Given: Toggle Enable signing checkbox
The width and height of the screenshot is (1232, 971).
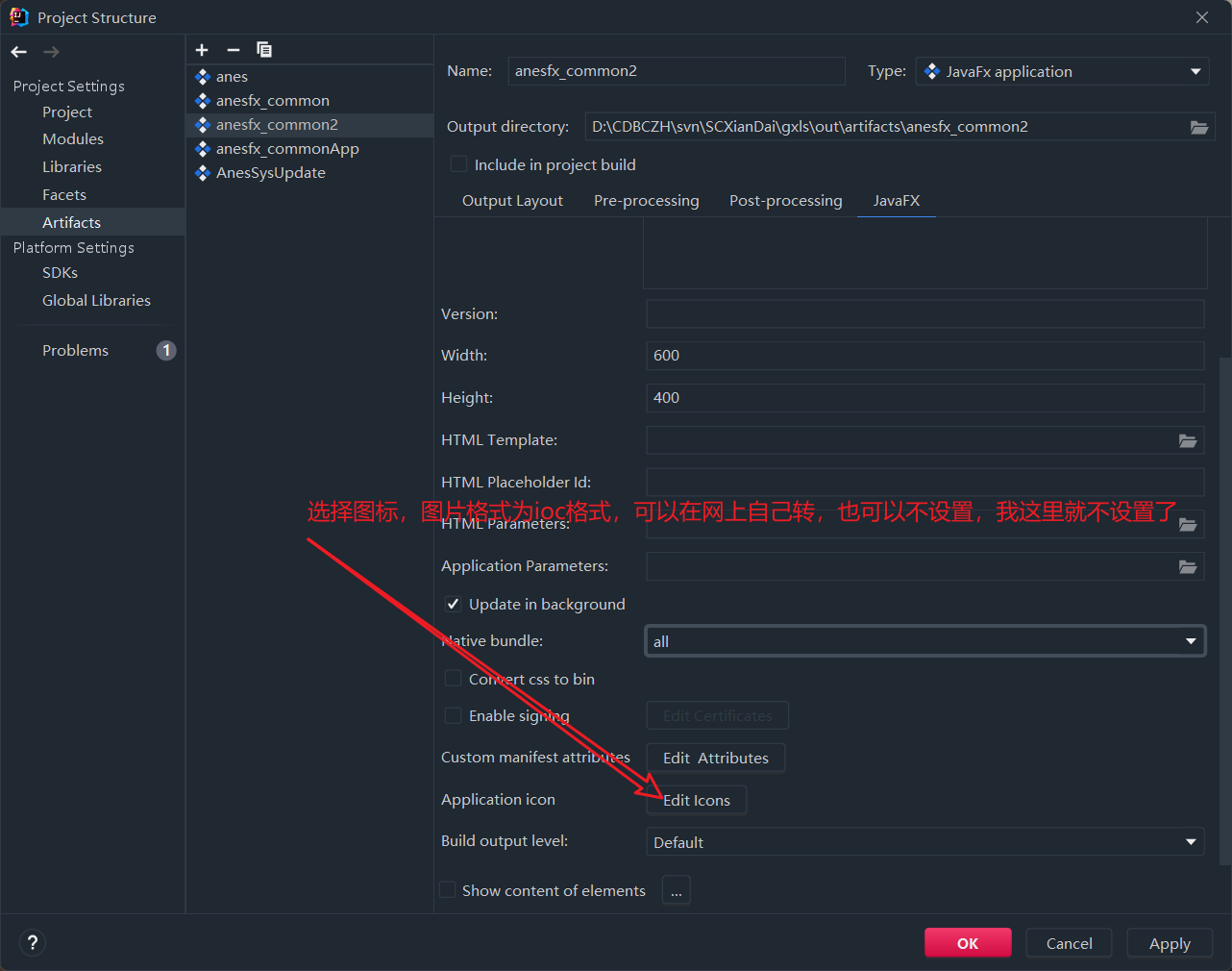Looking at the screenshot, I should pyautogui.click(x=453, y=715).
